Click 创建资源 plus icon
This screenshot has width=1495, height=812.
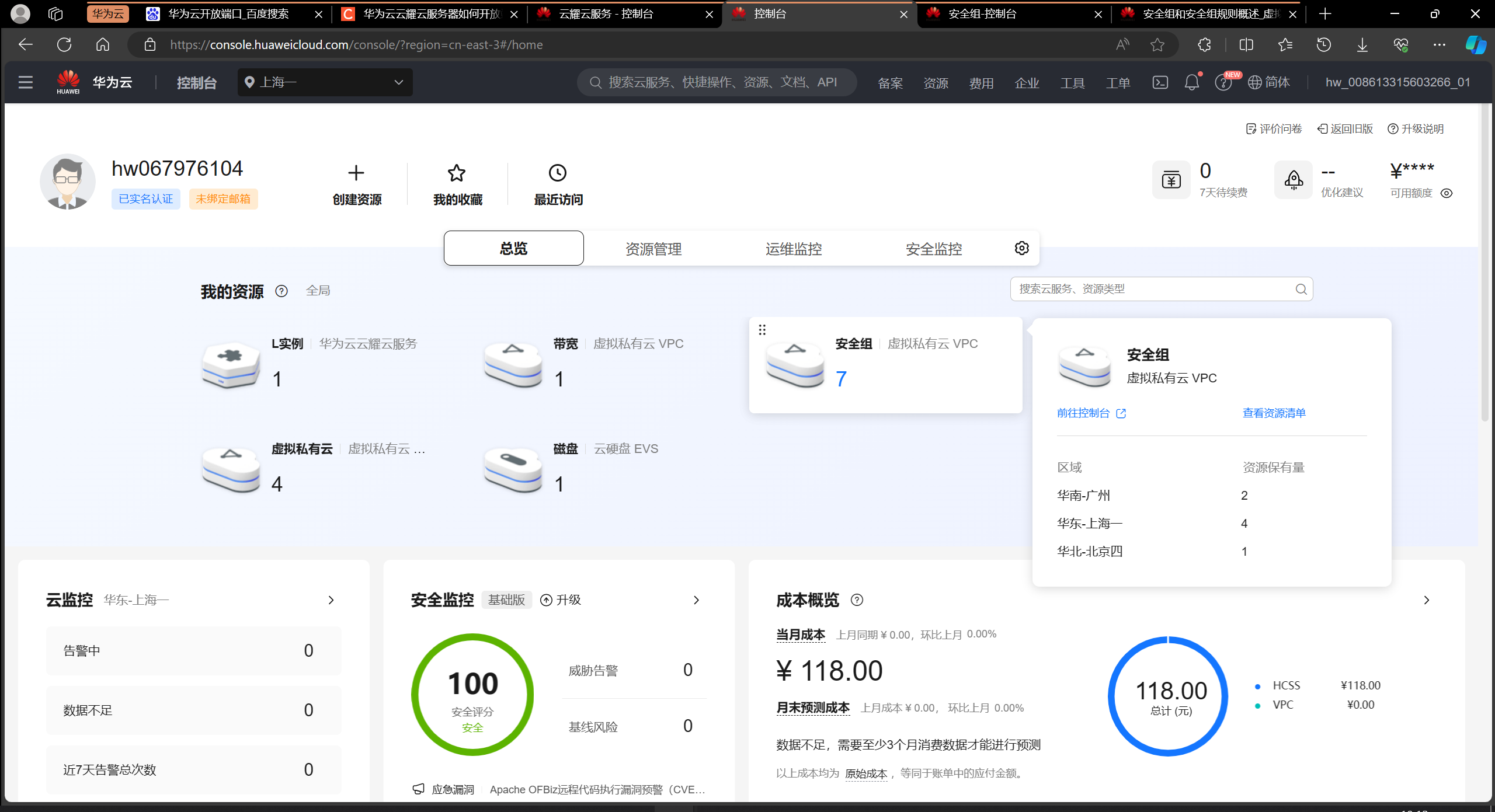tap(356, 173)
